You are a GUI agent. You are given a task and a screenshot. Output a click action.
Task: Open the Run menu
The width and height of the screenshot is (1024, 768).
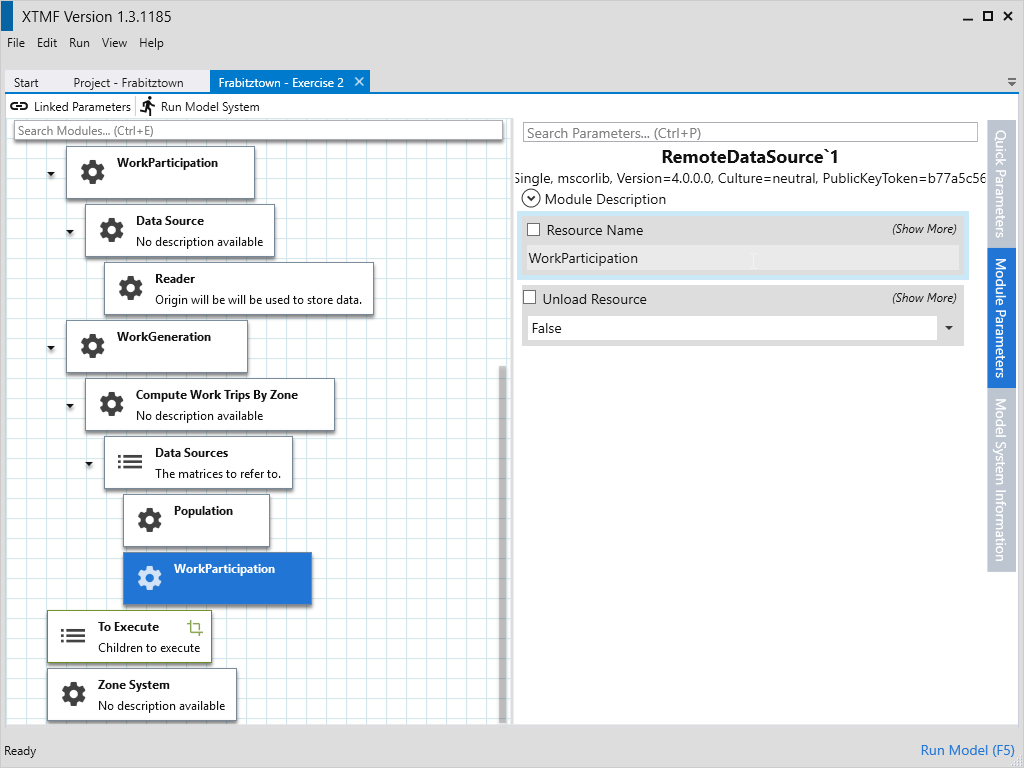[x=79, y=43]
